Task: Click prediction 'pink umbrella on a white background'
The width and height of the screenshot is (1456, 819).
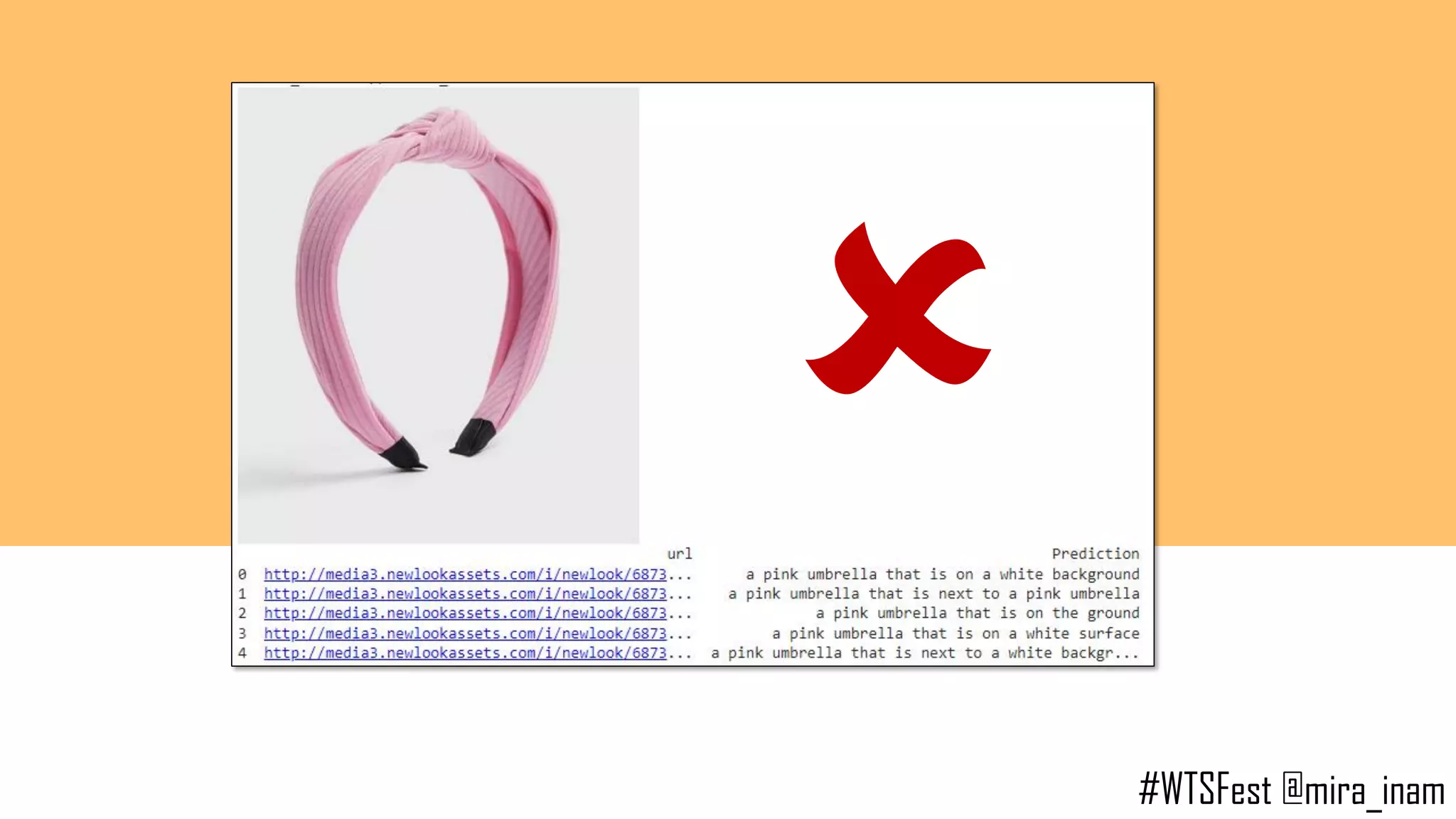Action: (x=942, y=574)
